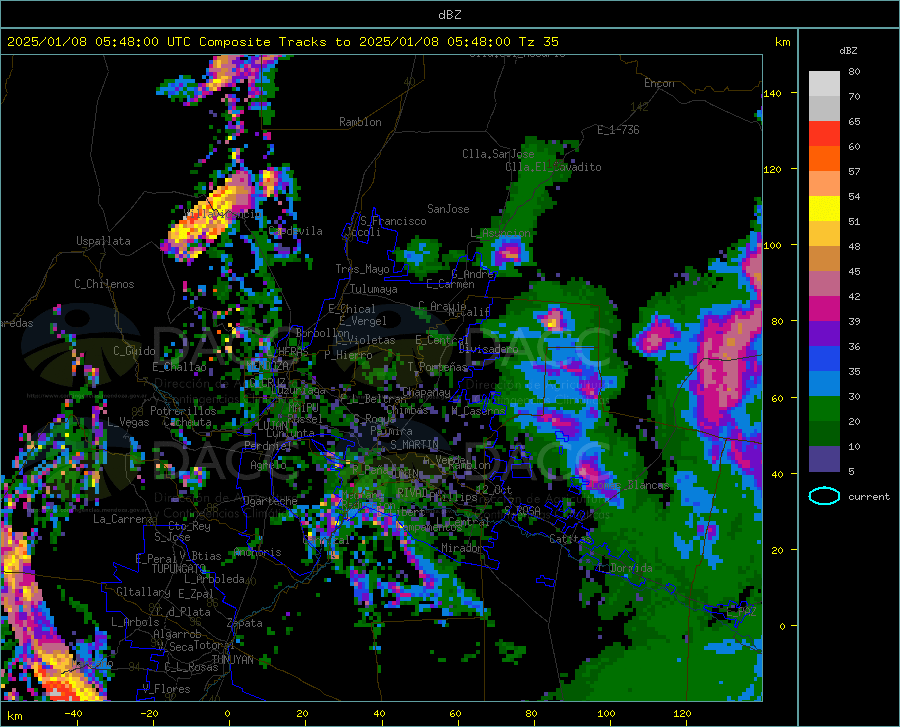Click the 'Gltallary' map label
The image size is (900, 727).
click(143, 592)
